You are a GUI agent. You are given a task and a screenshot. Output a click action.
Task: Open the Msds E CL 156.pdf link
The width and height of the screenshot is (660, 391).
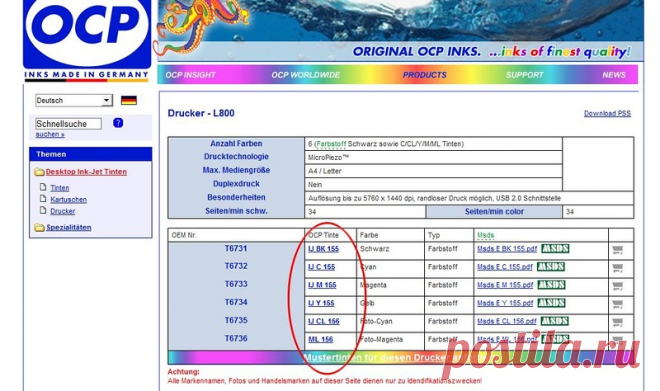507,321
